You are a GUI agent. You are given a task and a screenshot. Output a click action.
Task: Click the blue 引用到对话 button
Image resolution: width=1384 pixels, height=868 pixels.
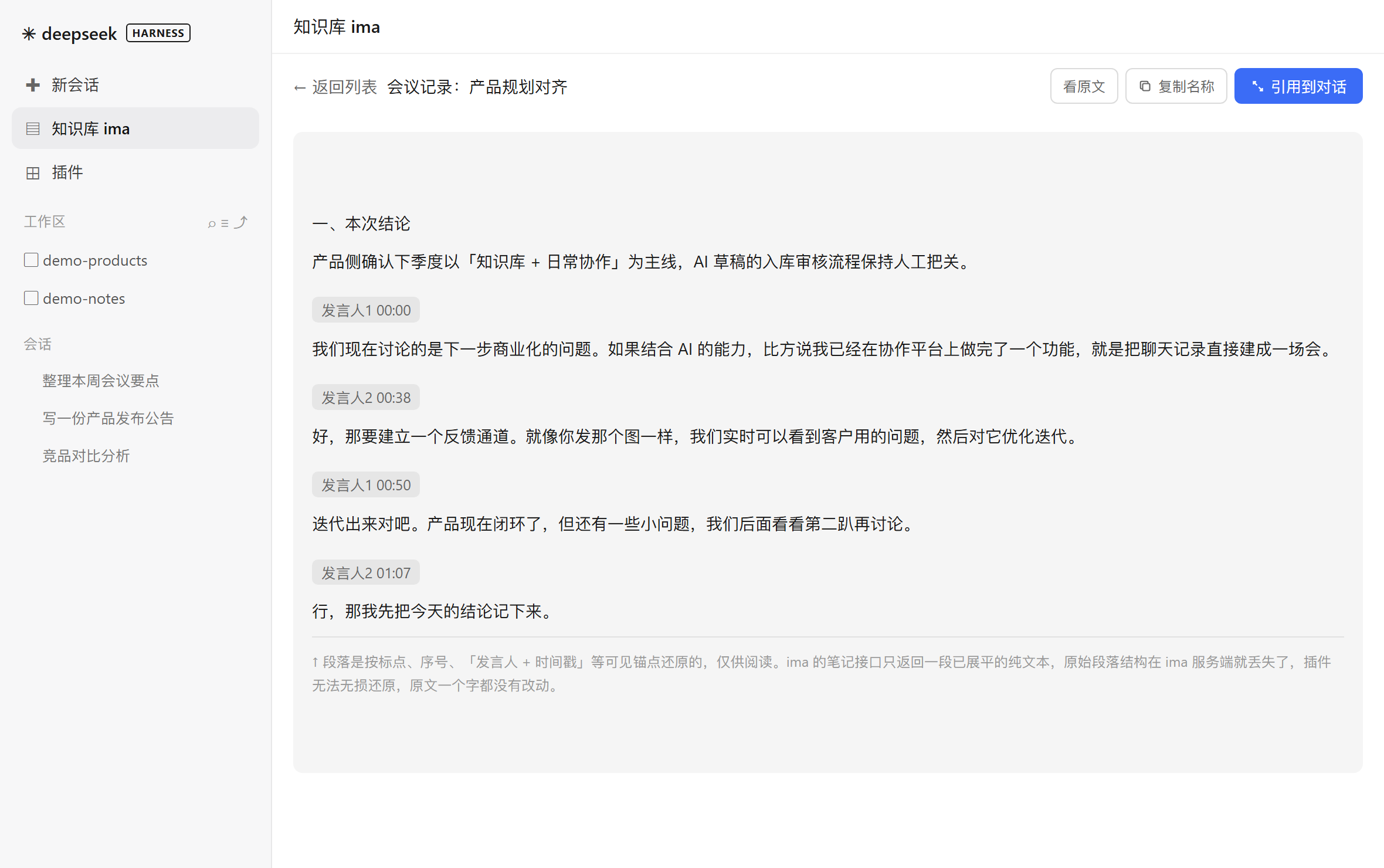tap(1298, 86)
